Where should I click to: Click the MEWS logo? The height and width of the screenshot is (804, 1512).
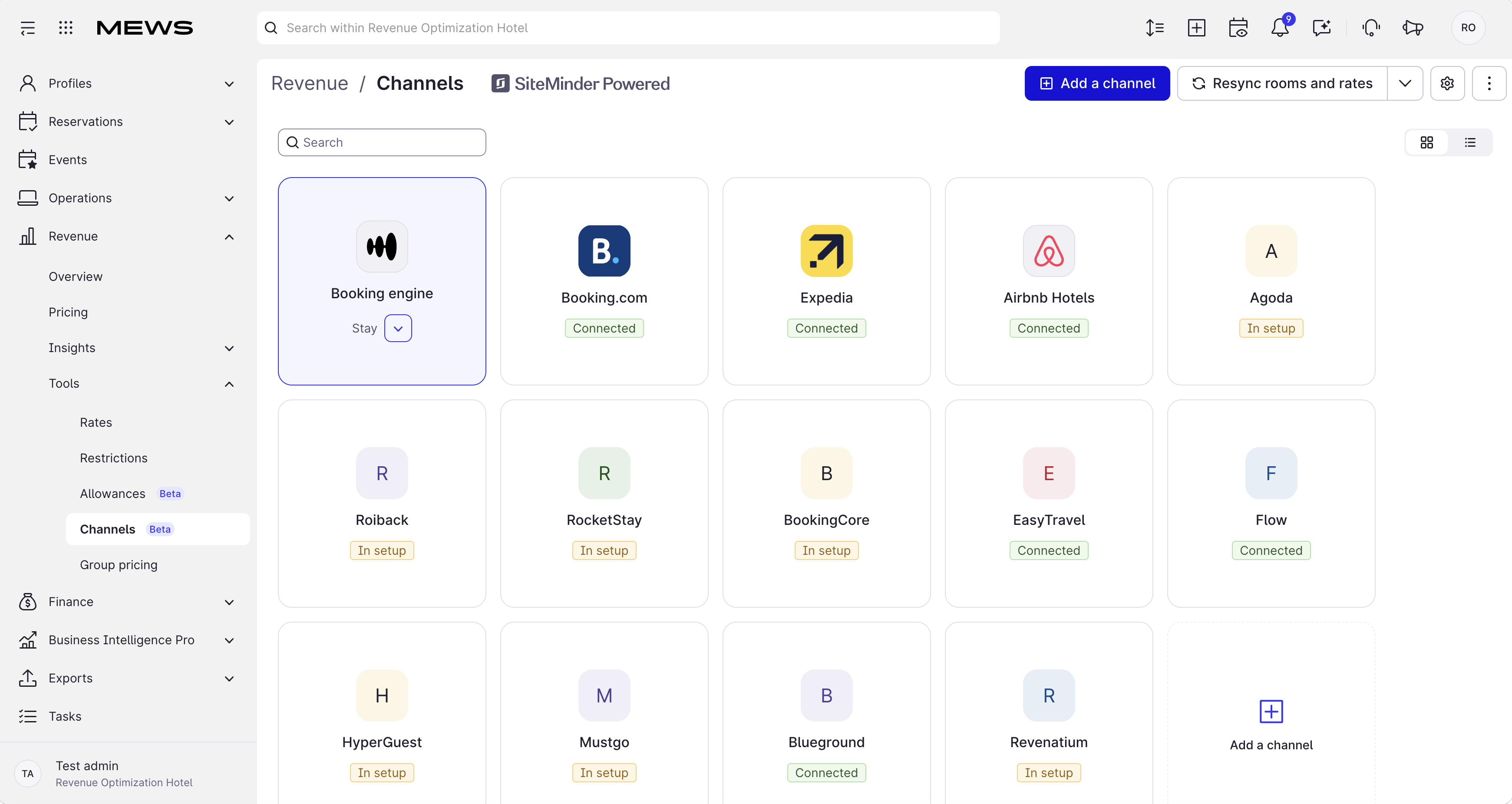pos(145,28)
